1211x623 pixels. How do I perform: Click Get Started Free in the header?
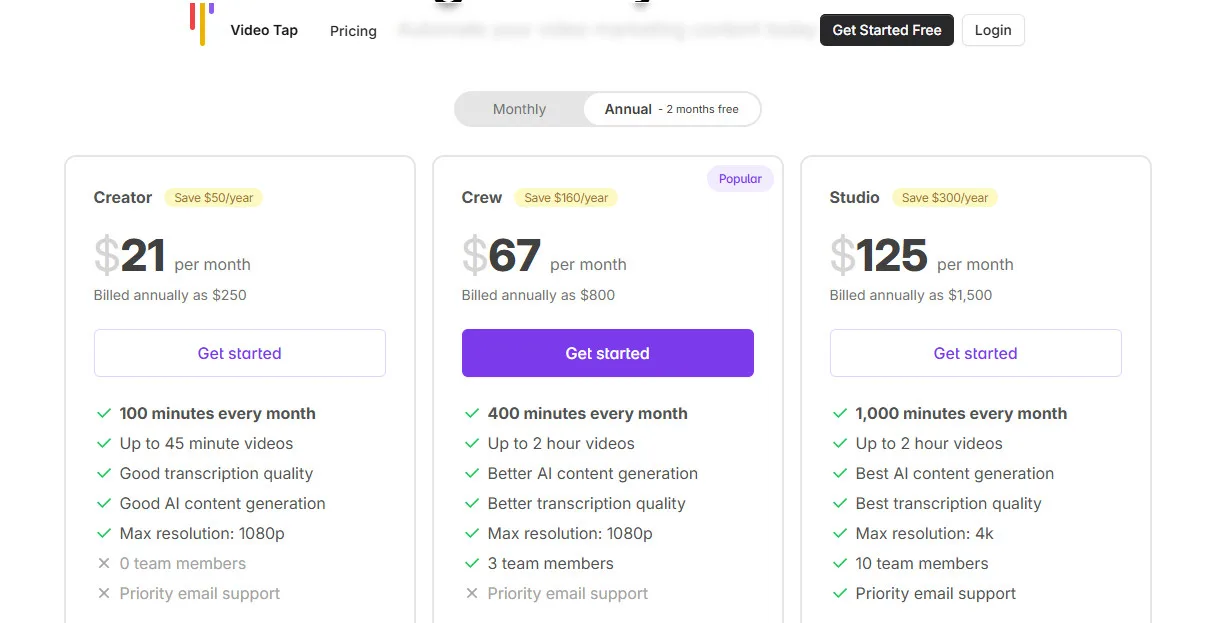coord(886,30)
